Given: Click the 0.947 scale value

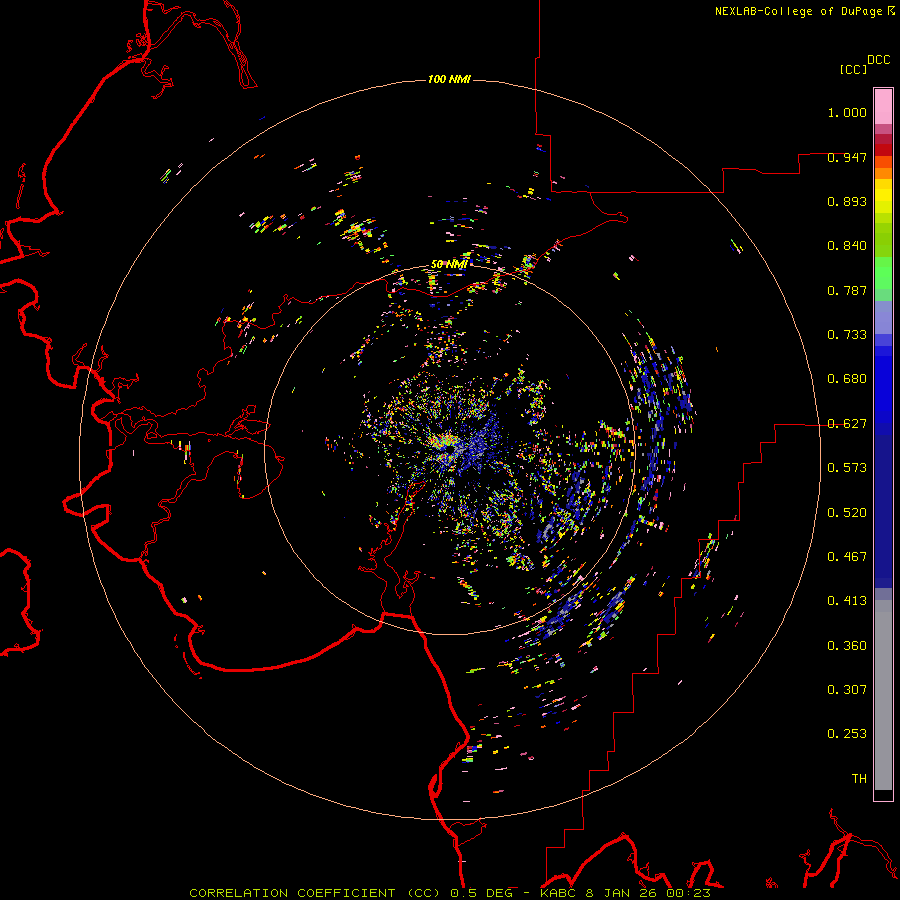Looking at the screenshot, I should click(x=847, y=157).
